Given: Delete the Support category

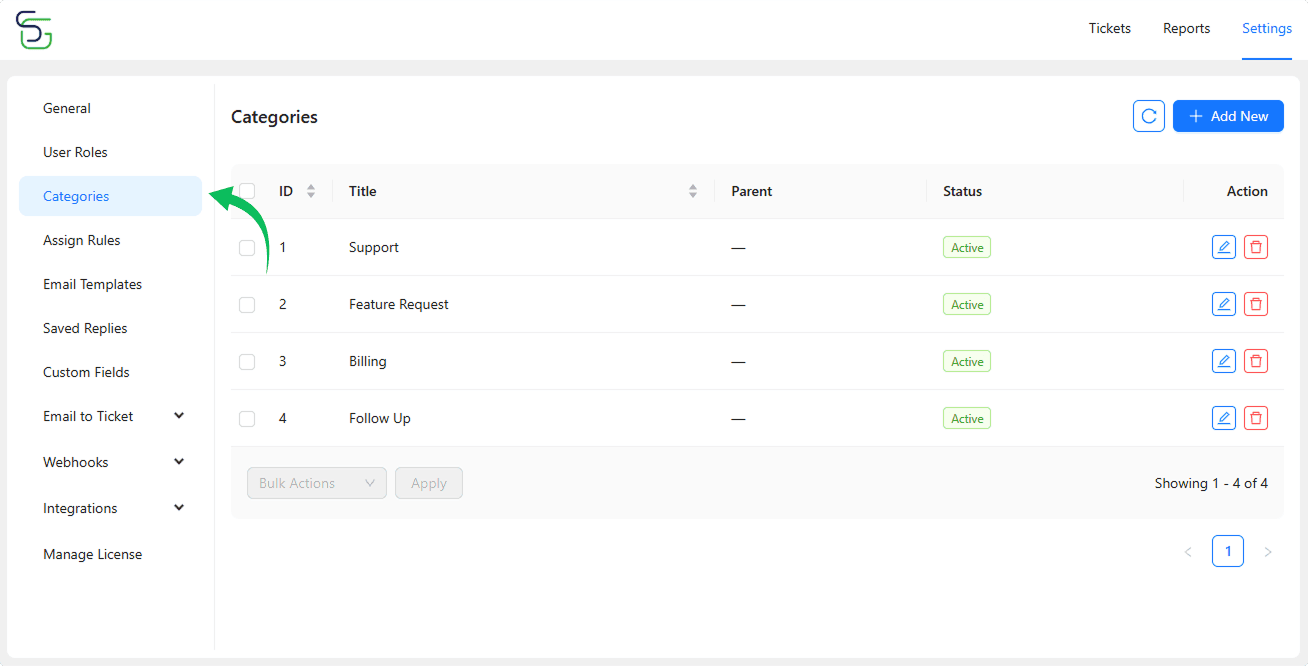Looking at the screenshot, I should point(1256,247).
